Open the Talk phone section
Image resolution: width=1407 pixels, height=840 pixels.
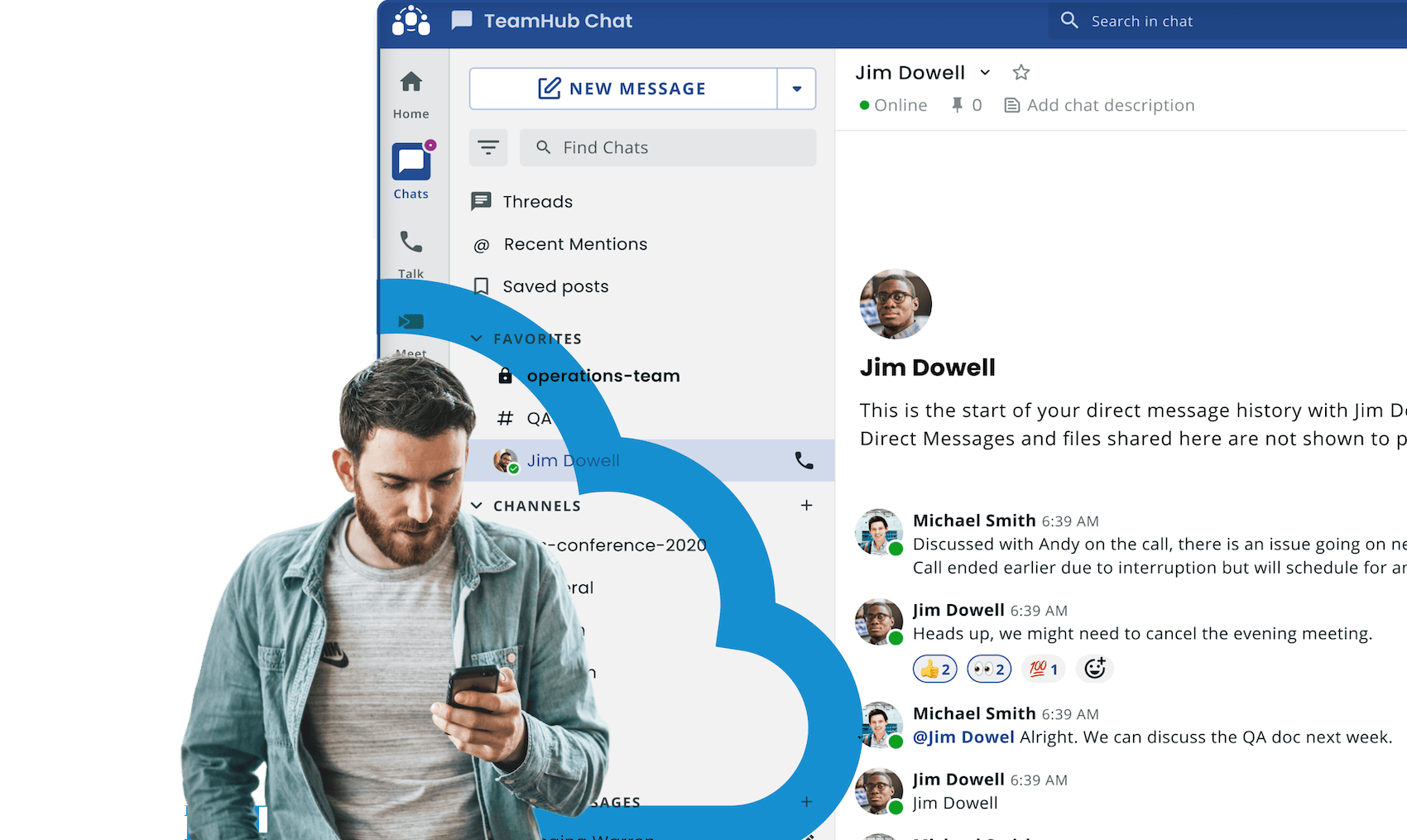pyautogui.click(x=411, y=254)
